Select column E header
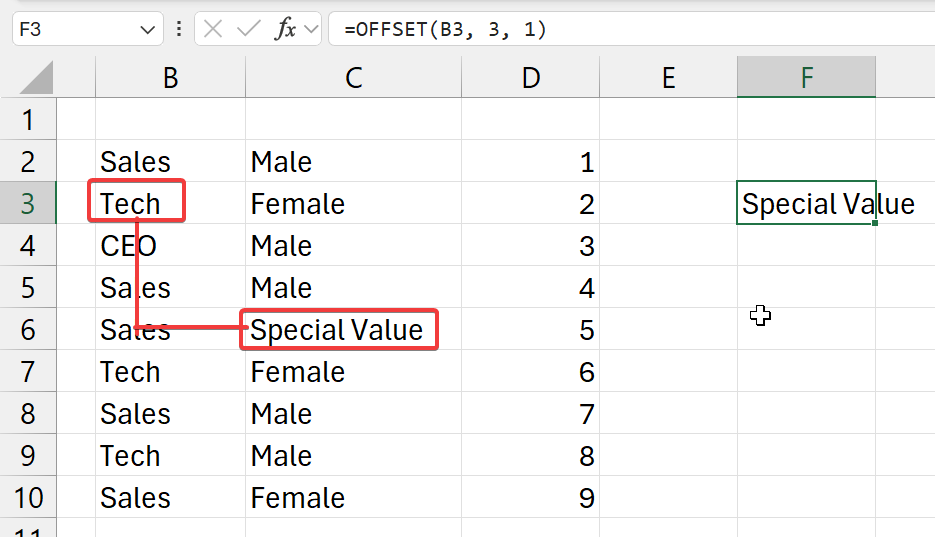Image resolution: width=935 pixels, height=537 pixels. 668,78
